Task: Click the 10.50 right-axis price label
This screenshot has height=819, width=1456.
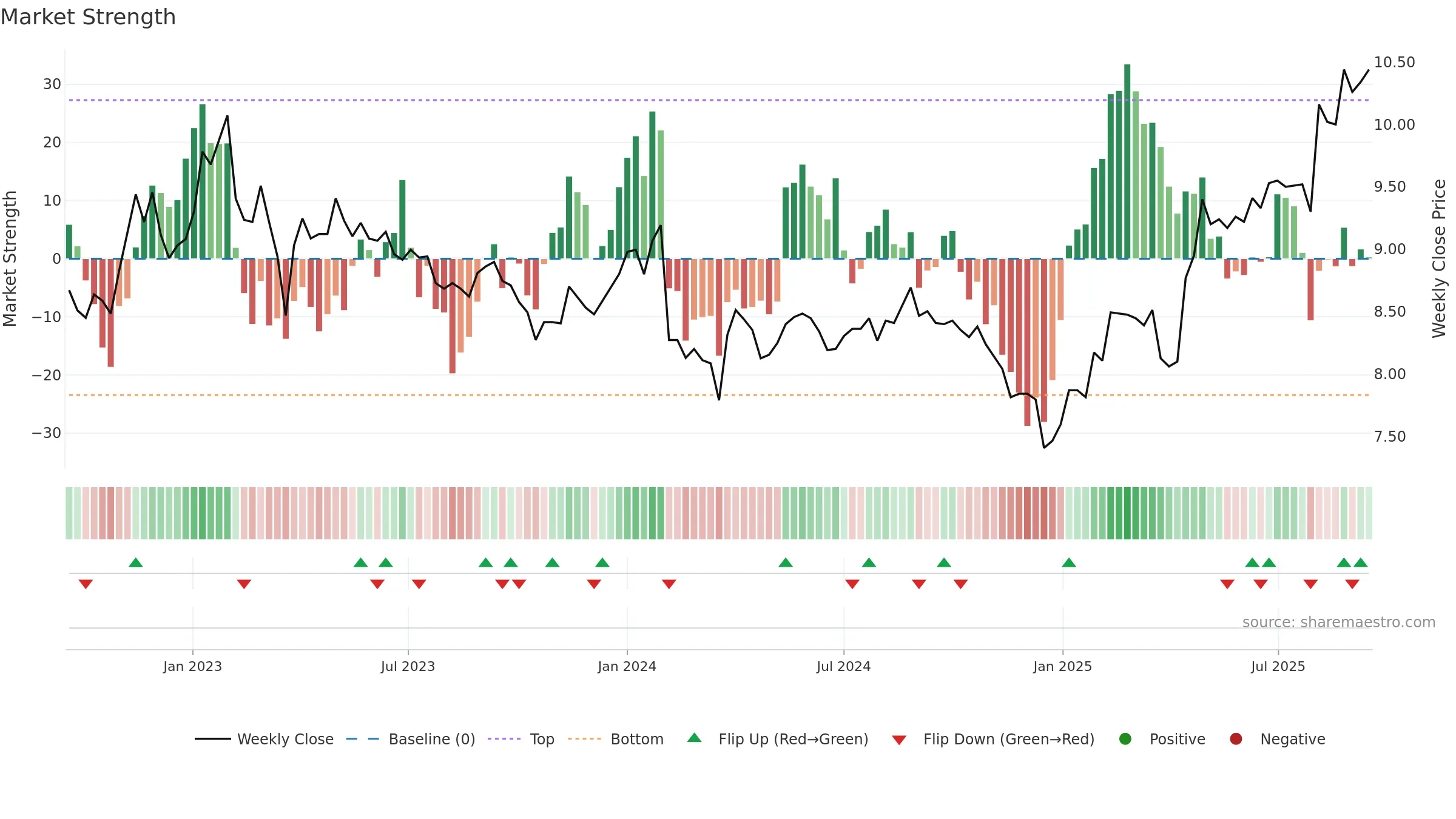Action: [1394, 62]
